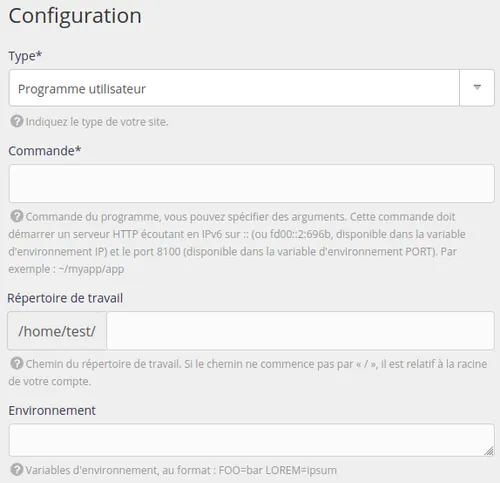Focus the Répertoire de travail input field
Image resolution: width=500 pixels, height=483 pixels.
(x=300, y=331)
